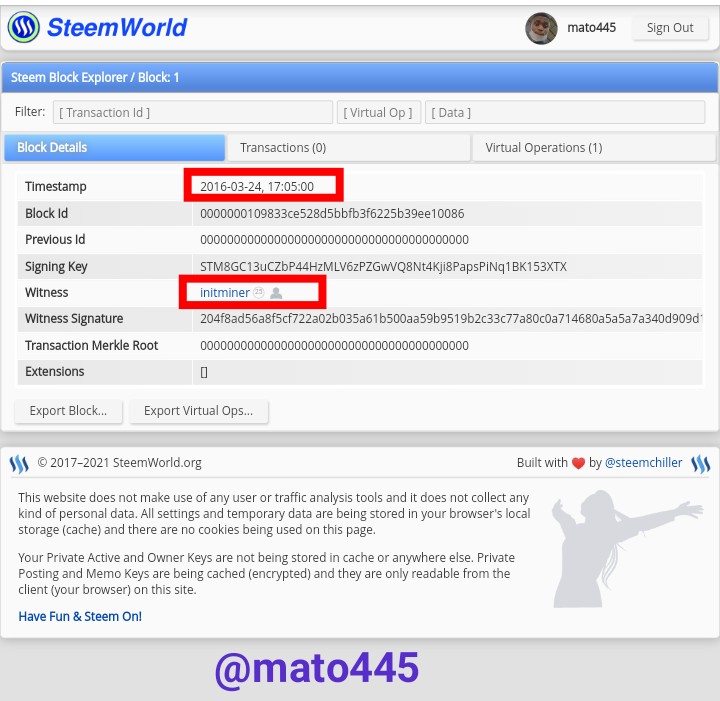
Task: Click the mato445 username in header
Action: pyautogui.click(x=591, y=28)
